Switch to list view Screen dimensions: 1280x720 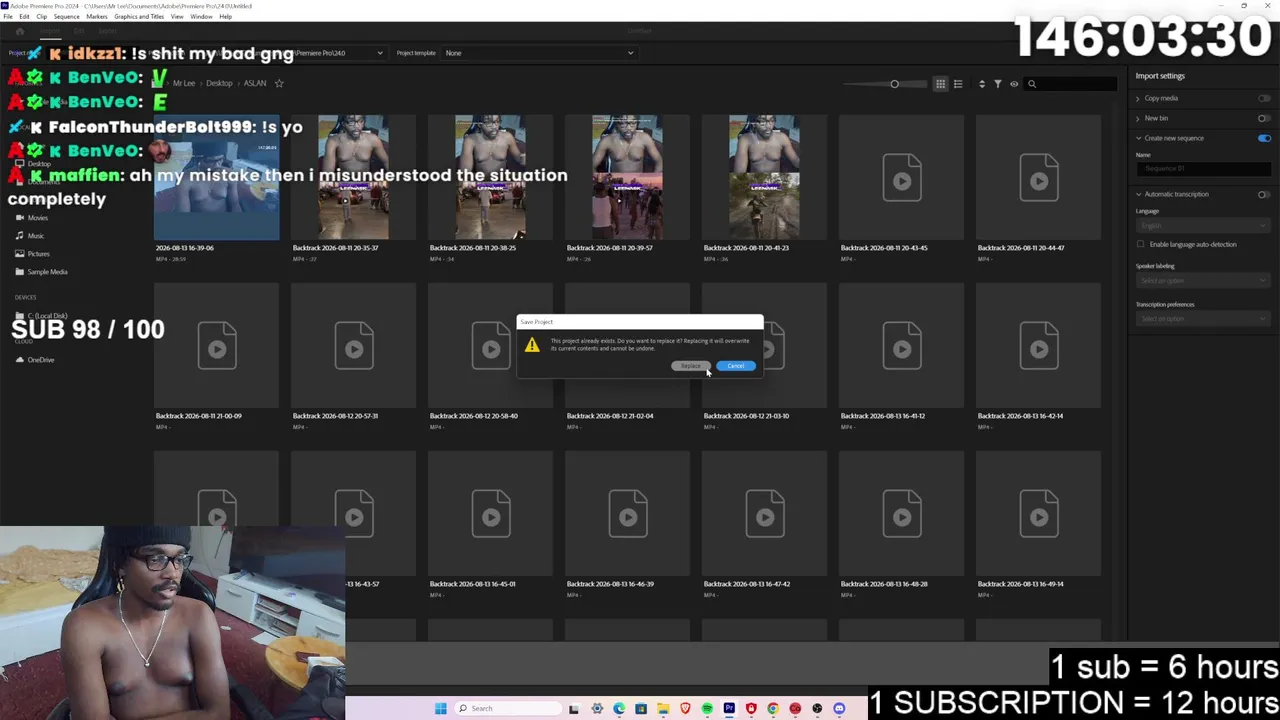click(958, 84)
